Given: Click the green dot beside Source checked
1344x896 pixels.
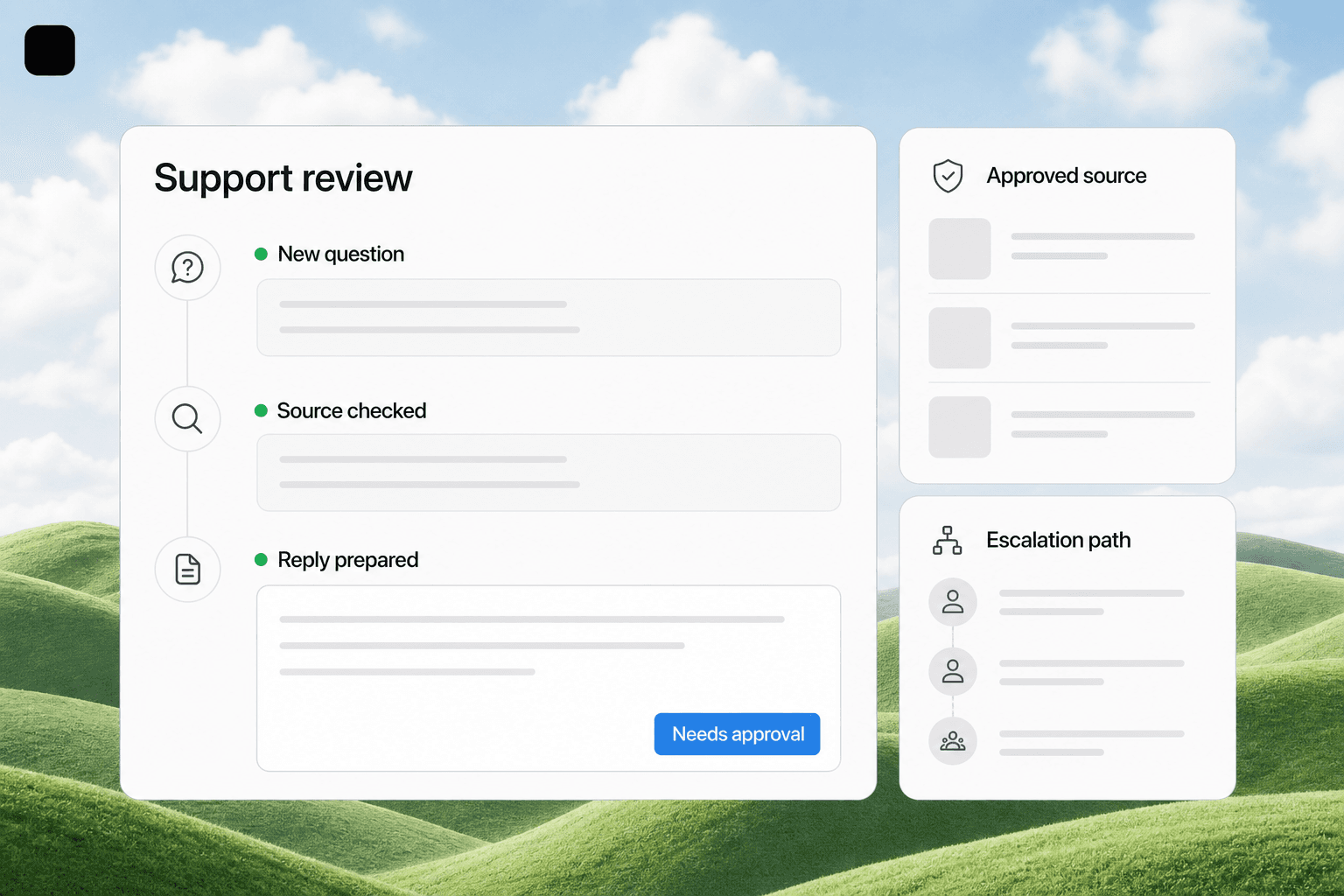Looking at the screenshot, I should point(261,410).
